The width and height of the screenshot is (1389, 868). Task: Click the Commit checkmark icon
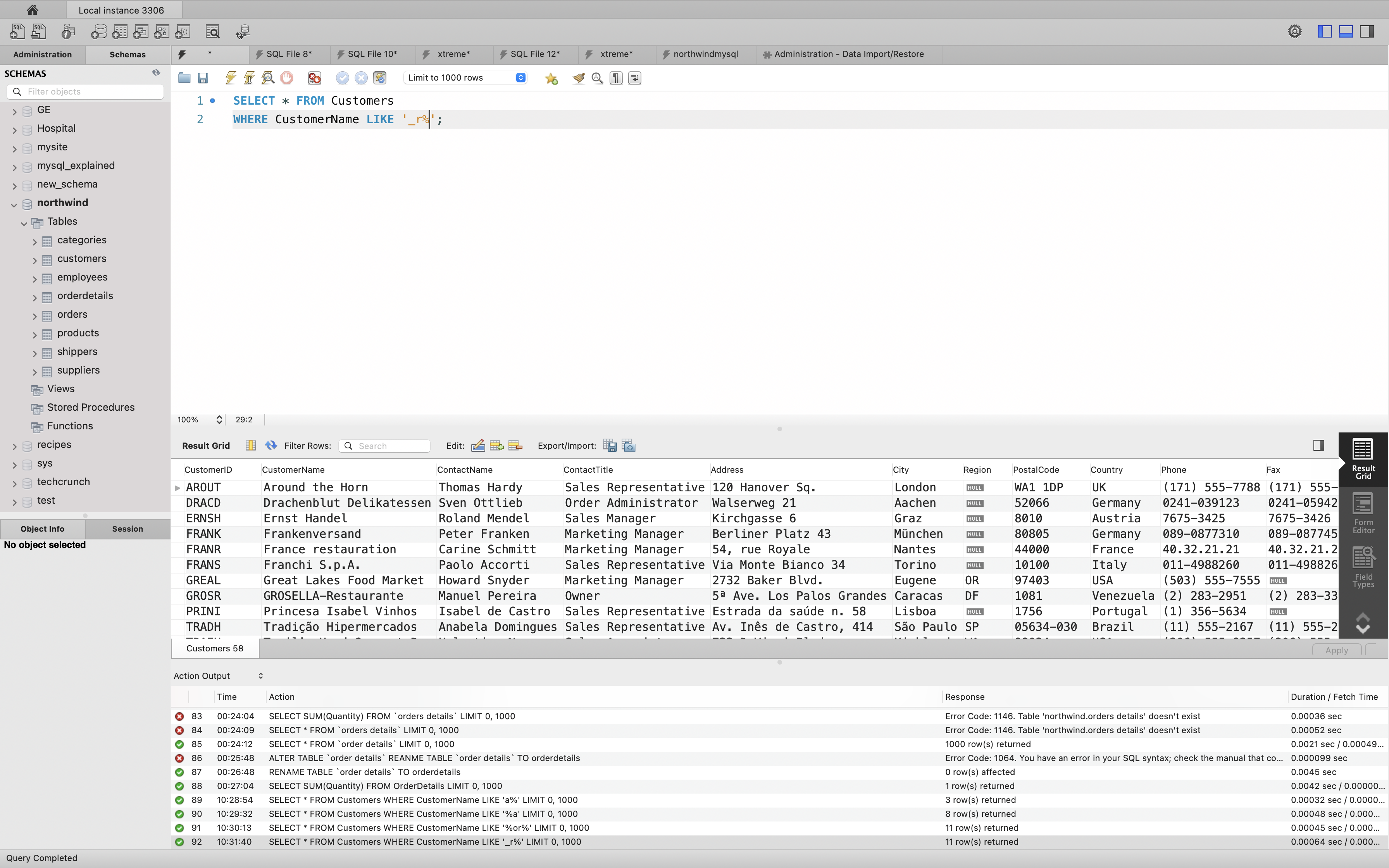342,78
